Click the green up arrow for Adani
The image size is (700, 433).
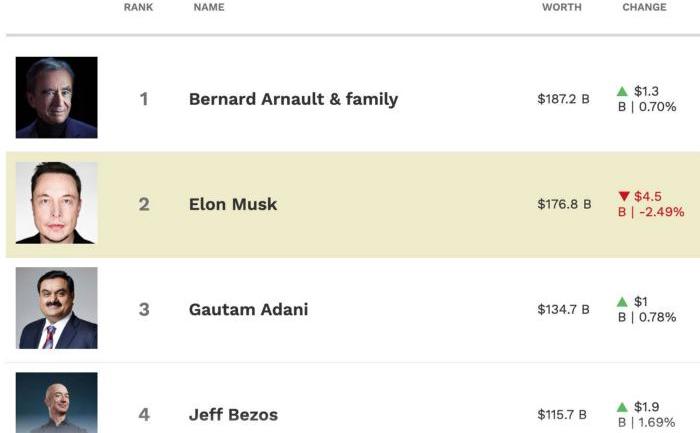tap(623, 302)
